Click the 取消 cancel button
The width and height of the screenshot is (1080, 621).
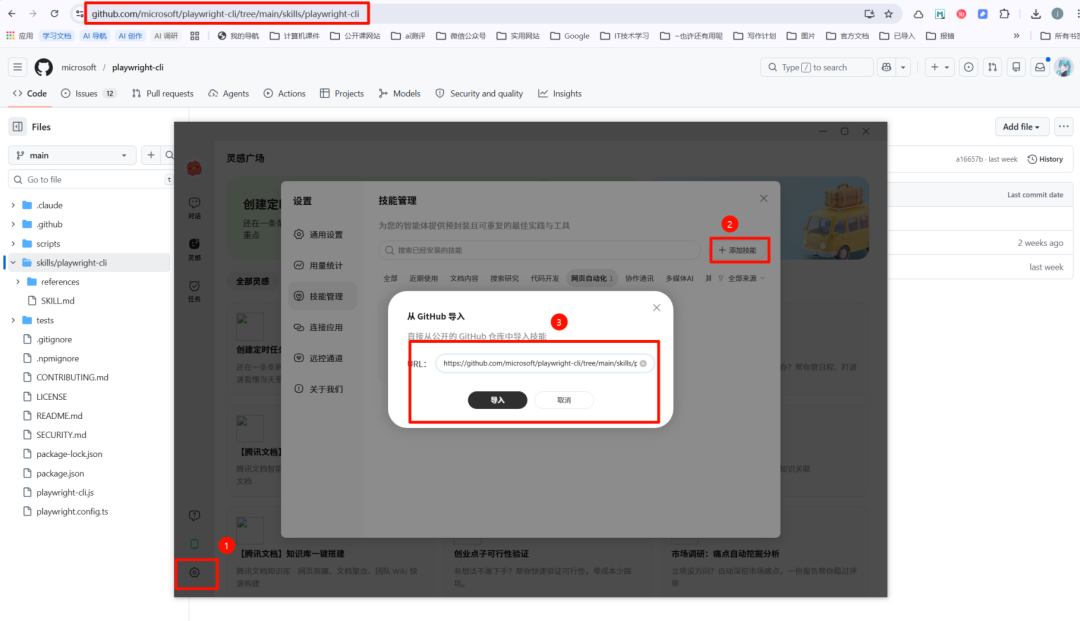coord(564,400)
